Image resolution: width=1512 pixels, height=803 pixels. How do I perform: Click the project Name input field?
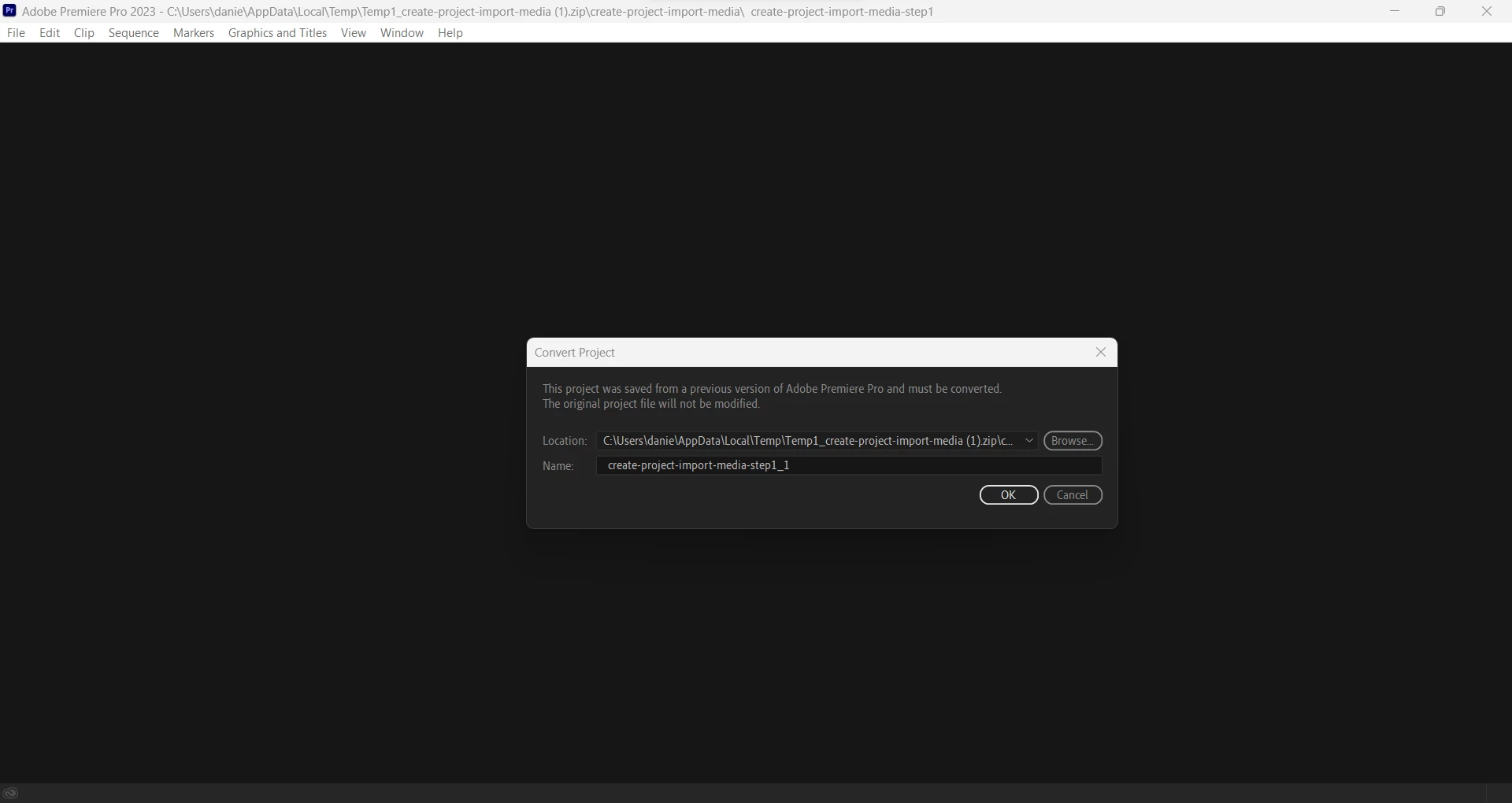point(849,465)
